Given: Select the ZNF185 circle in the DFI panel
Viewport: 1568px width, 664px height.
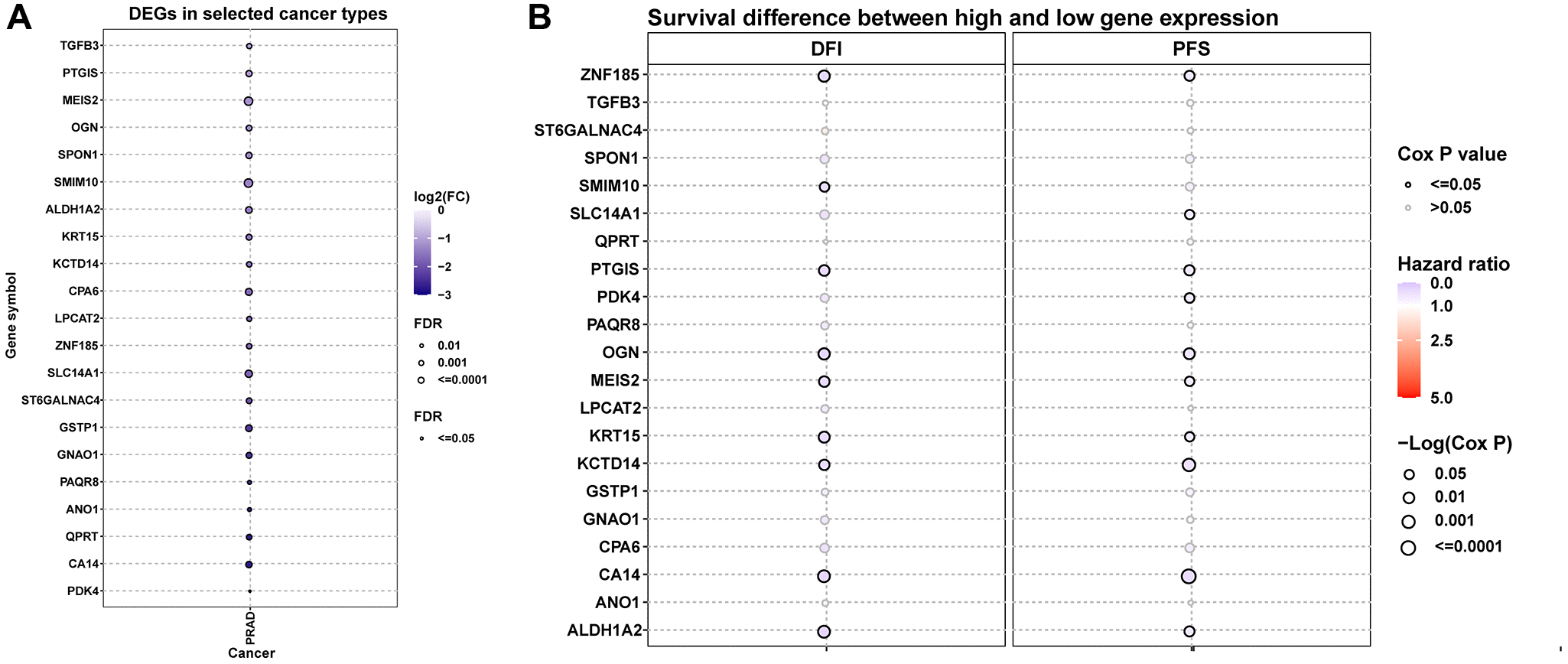Looking at the screenshot, I should click(x=824, y=76).
